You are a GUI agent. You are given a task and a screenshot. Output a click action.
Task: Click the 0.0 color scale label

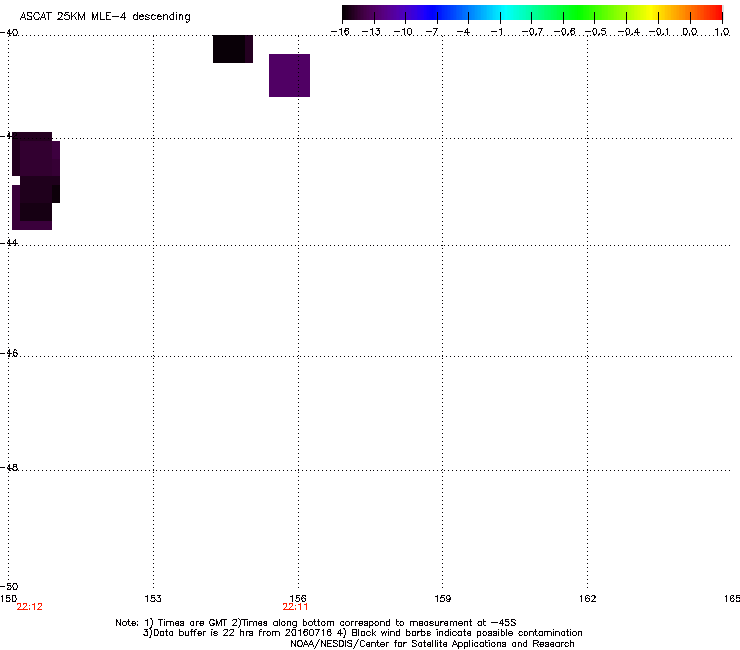click(690, 32)
